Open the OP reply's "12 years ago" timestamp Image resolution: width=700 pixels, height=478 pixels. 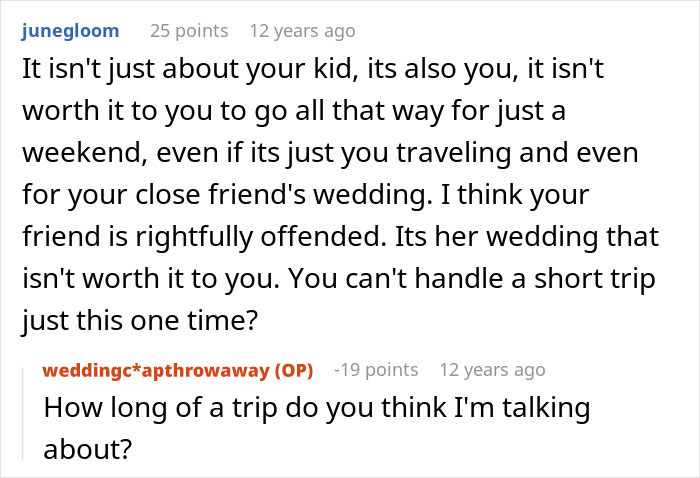click(492, 370)
